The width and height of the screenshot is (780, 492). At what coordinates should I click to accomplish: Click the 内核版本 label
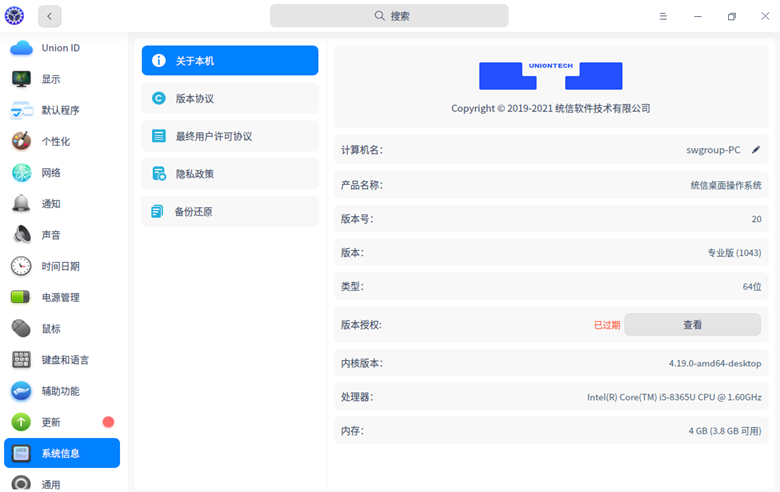tap(362, 363)
